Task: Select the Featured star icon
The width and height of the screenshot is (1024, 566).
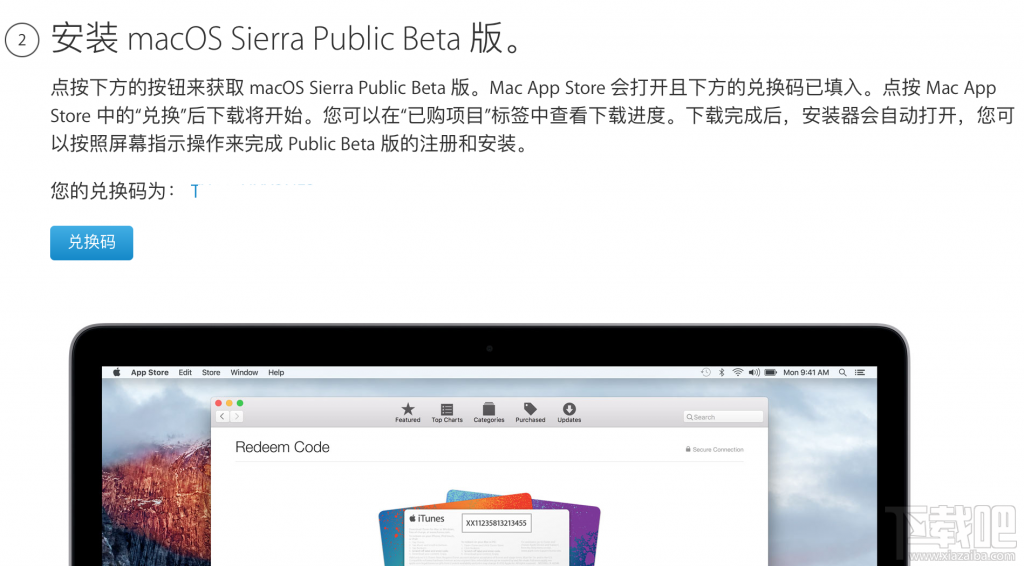Action: pos(408,413)
